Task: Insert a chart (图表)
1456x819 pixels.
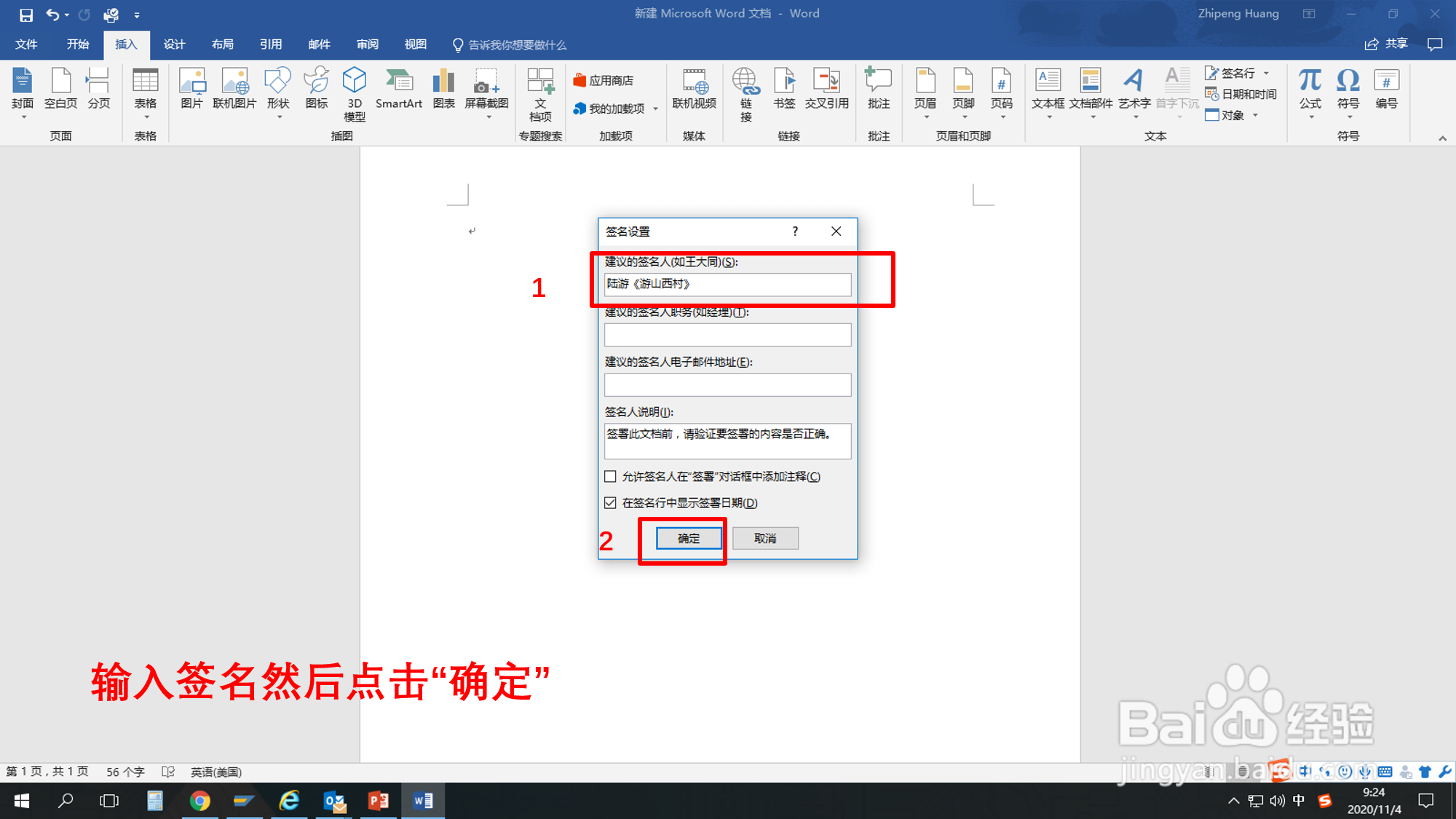Action: (443, 91)
